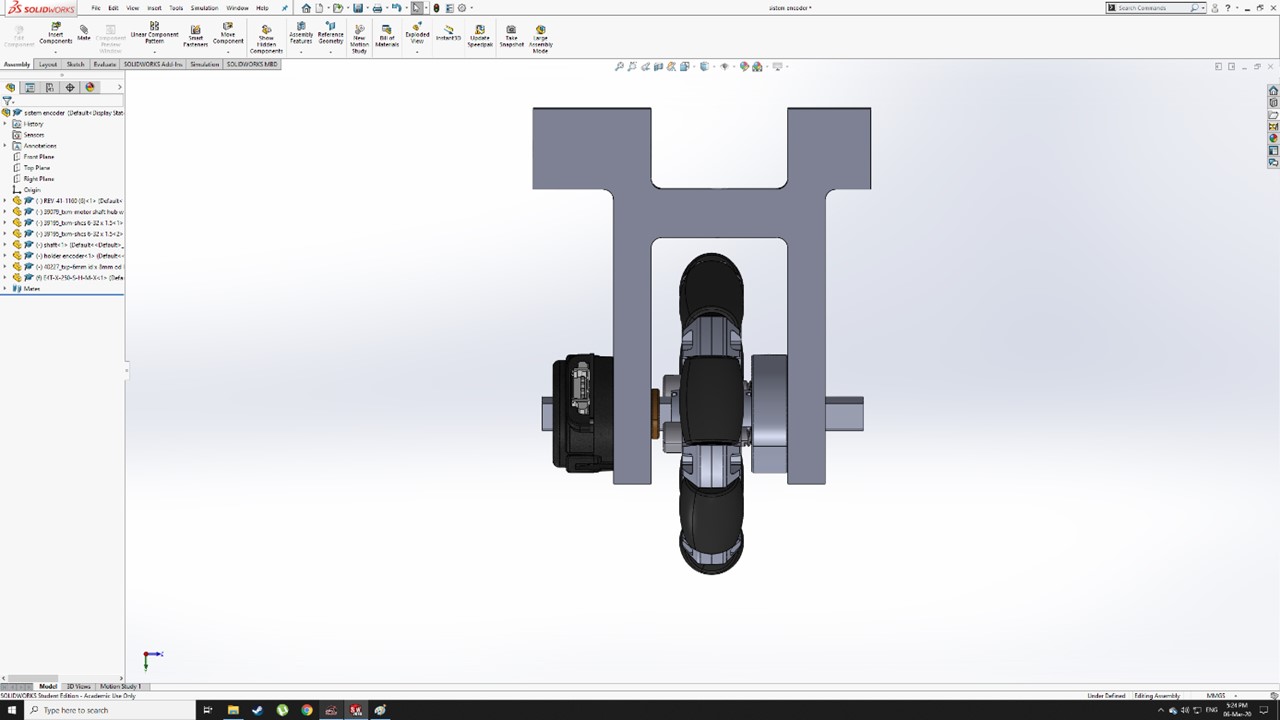Image resolution: width=1280 pixels, height=720 pixels.
Task: Open the Appearances pane in task pane
Action: (x=1273, y=139)
